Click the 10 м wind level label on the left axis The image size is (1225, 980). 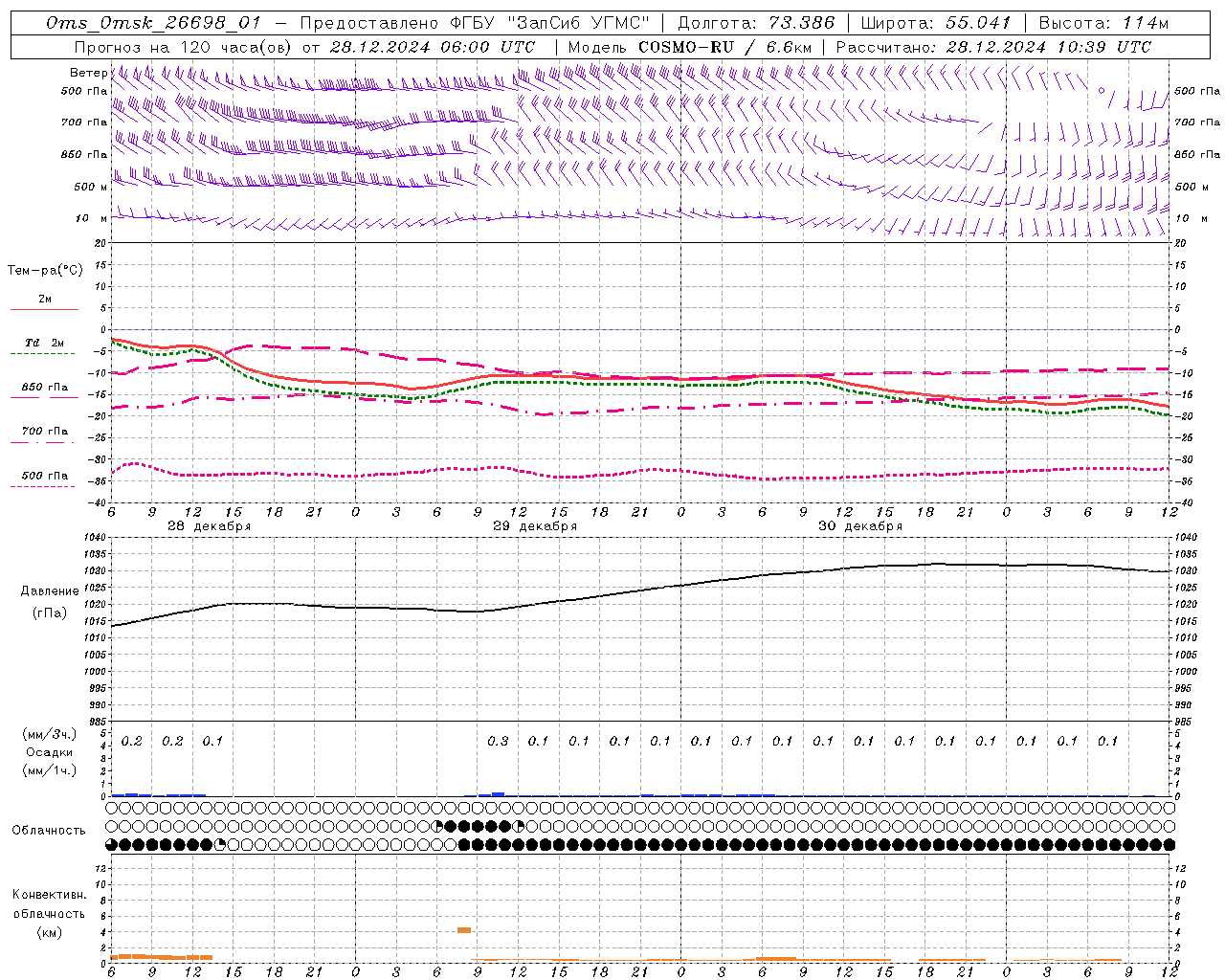coord(91,218)
